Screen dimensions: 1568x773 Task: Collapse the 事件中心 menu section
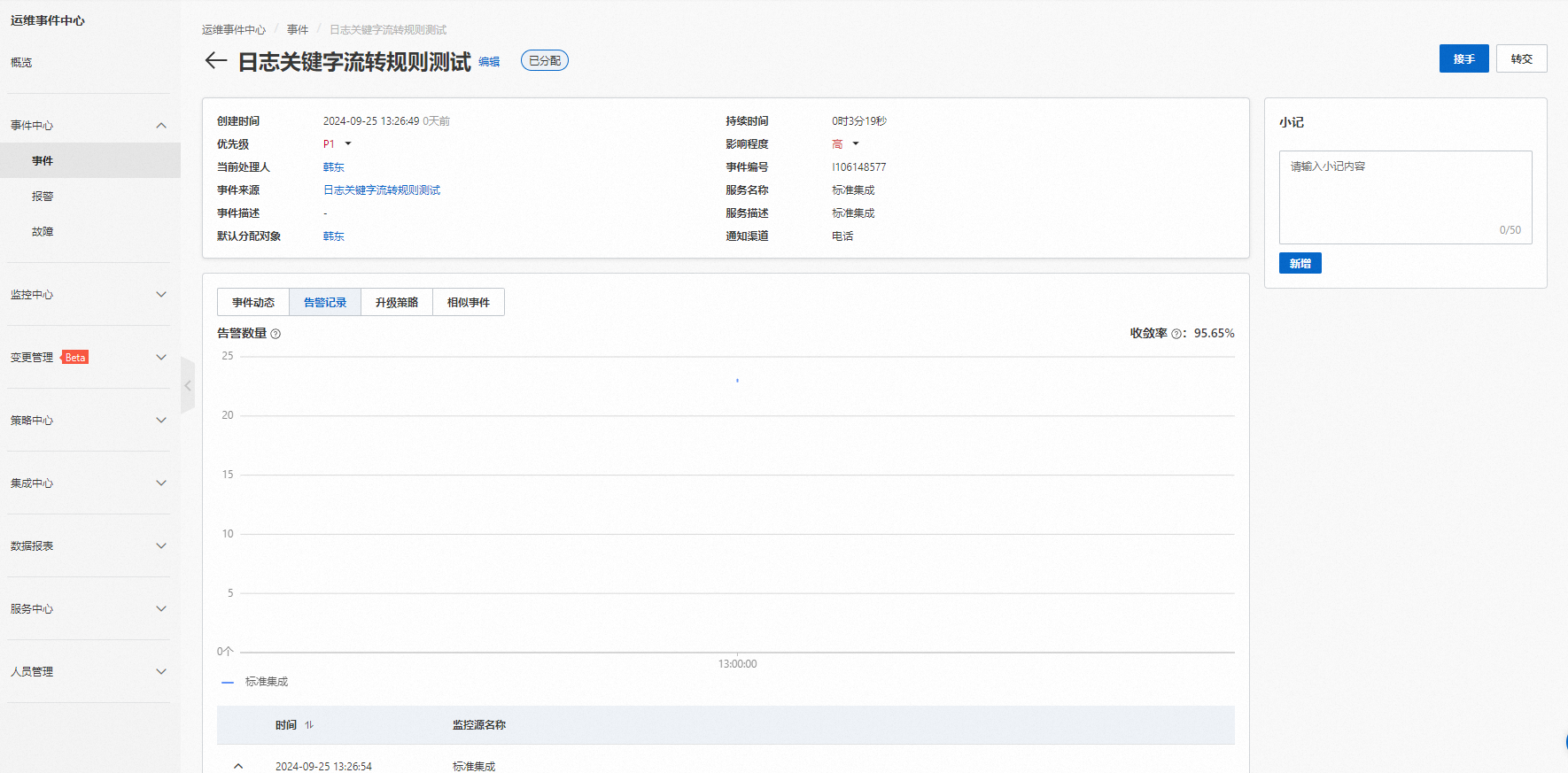(161, 125)
